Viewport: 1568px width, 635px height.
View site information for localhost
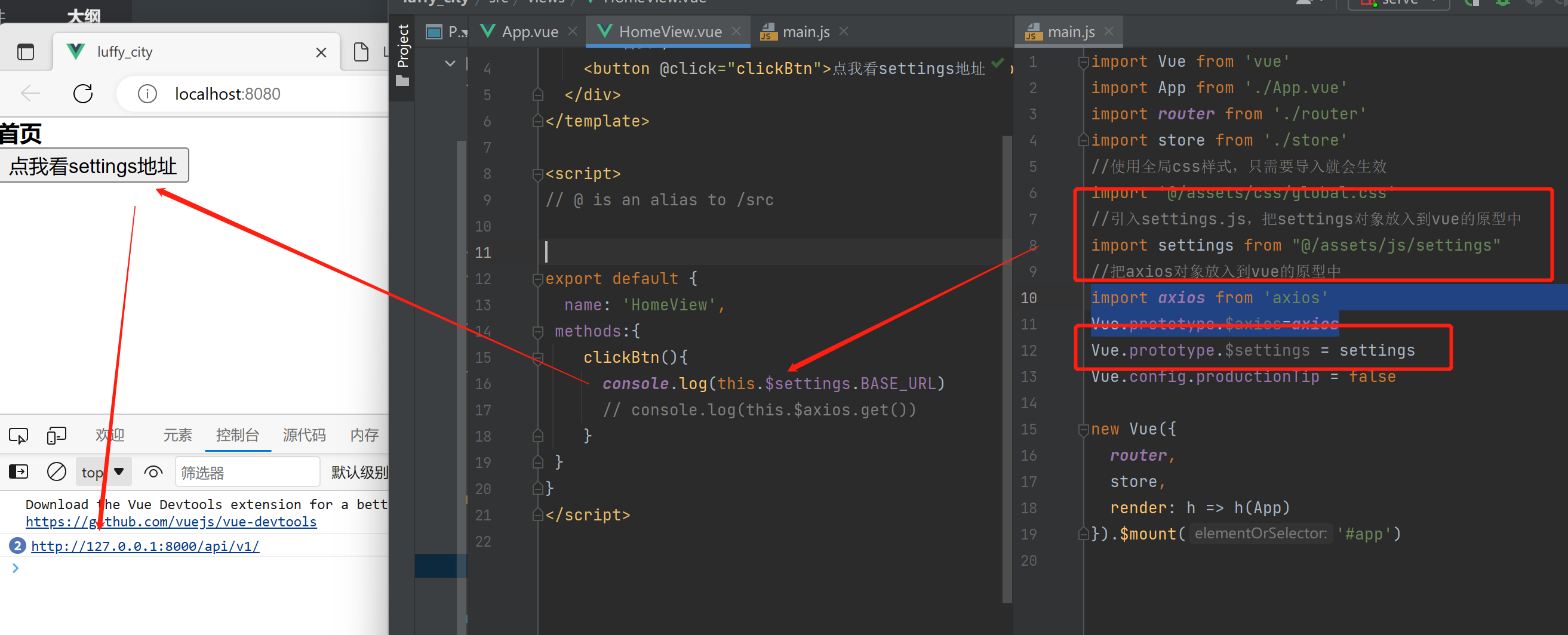147,94
